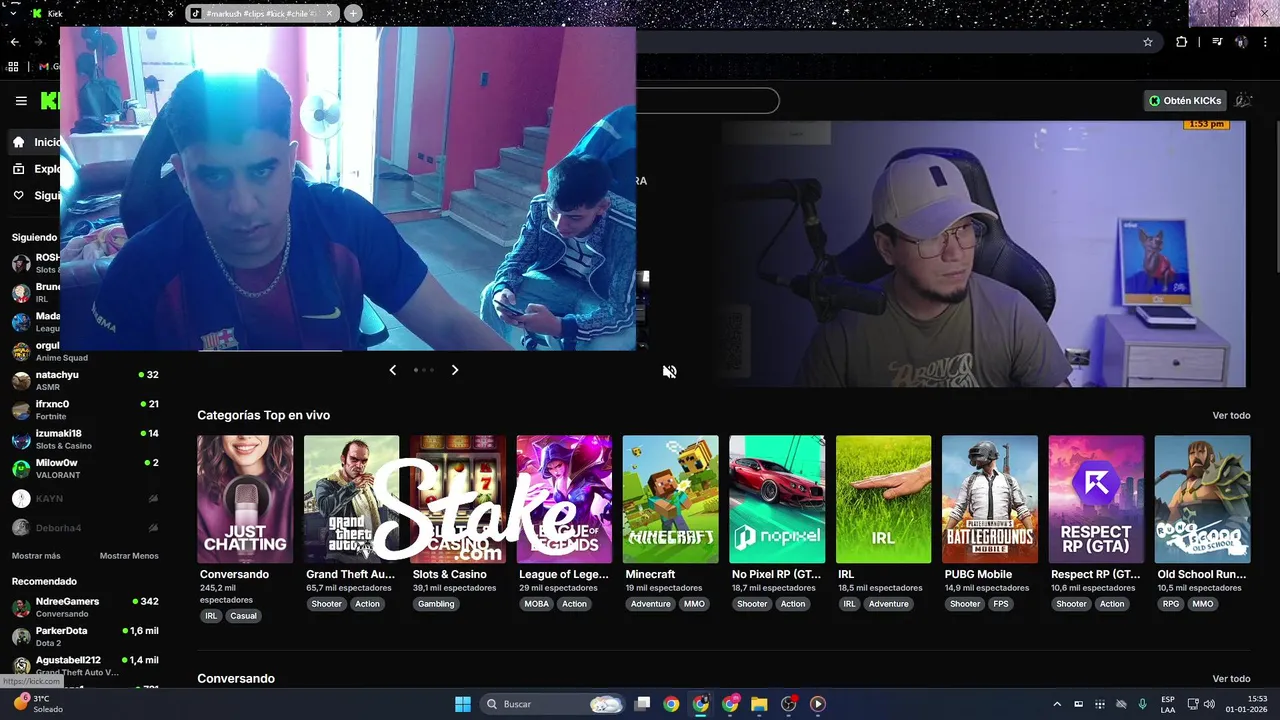Go to Inicio via the home icon

19,142
